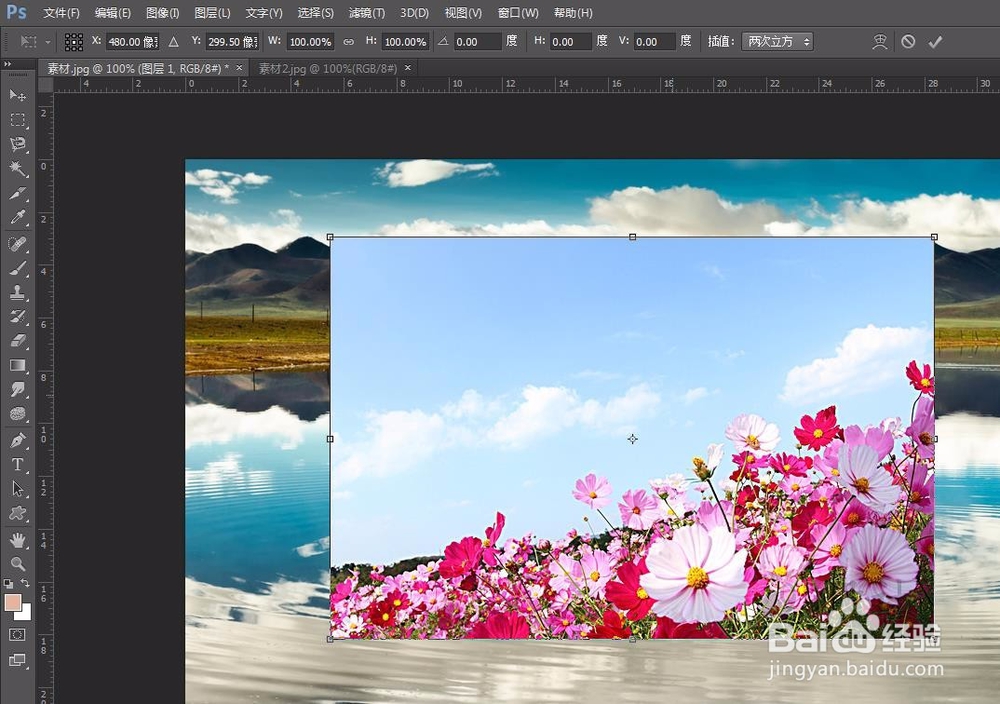Image resolution: width=1000 pixels, height=704 pixels.
Task: Click the top-left transform corner handle
Action: [330, 237]
